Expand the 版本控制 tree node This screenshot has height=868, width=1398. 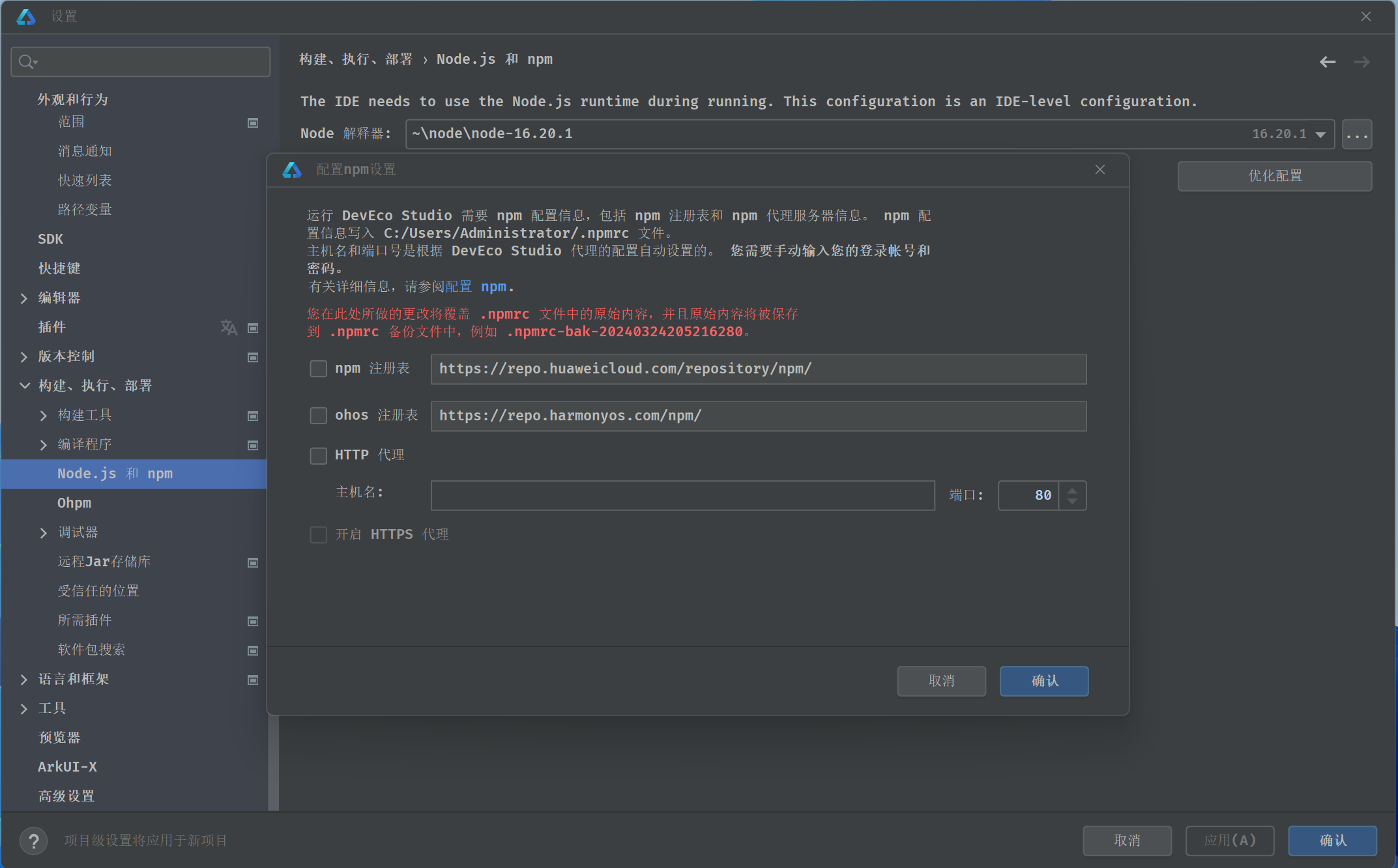pyautogui.click(x=24, y=357)
